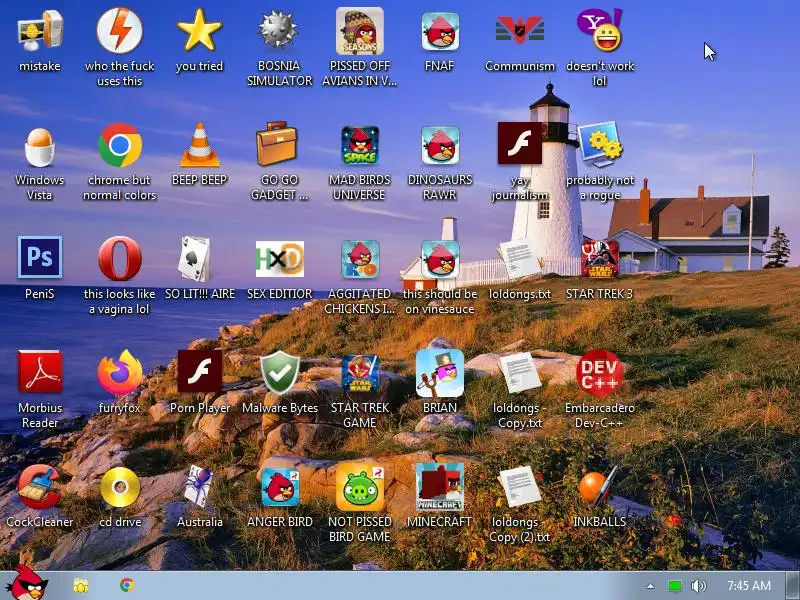Open 'chrome but normal colors' shortcut

120,145
